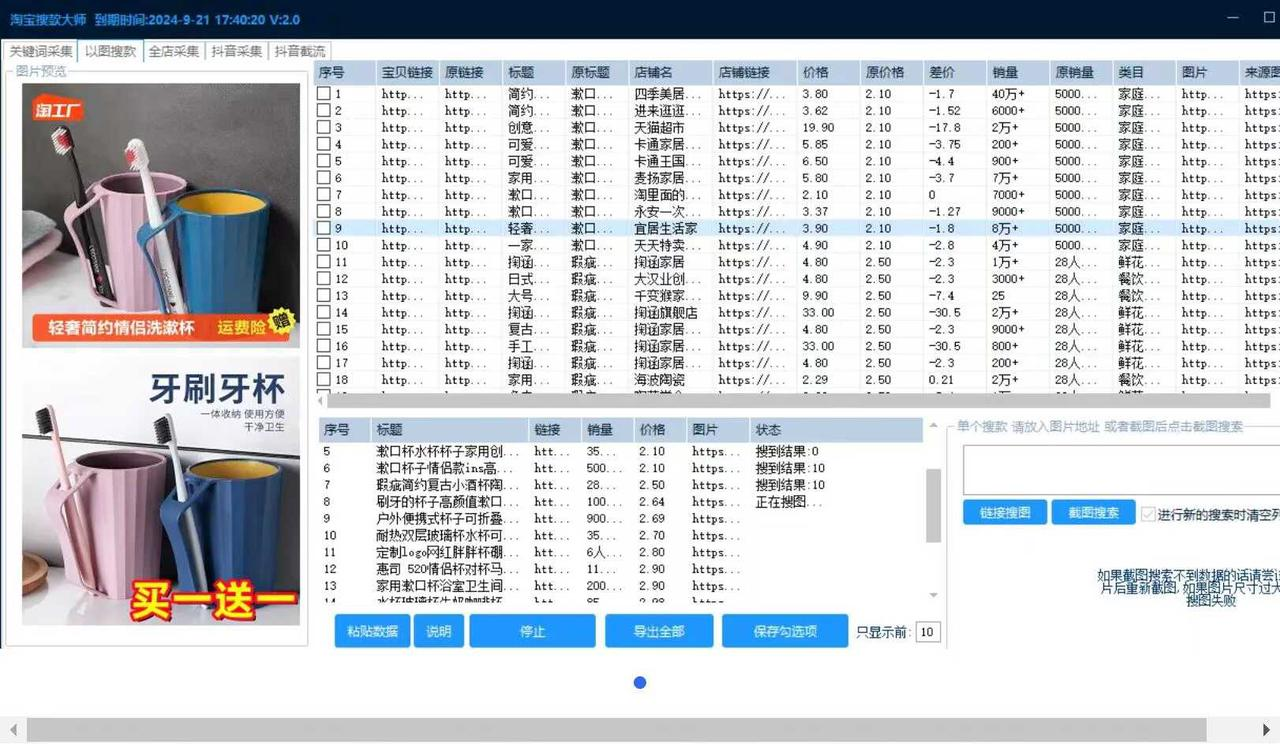The width and height of the screenshot is (1280, 748).
Task: Start a 链接搜图 link search
Action: pos(1004,513)
